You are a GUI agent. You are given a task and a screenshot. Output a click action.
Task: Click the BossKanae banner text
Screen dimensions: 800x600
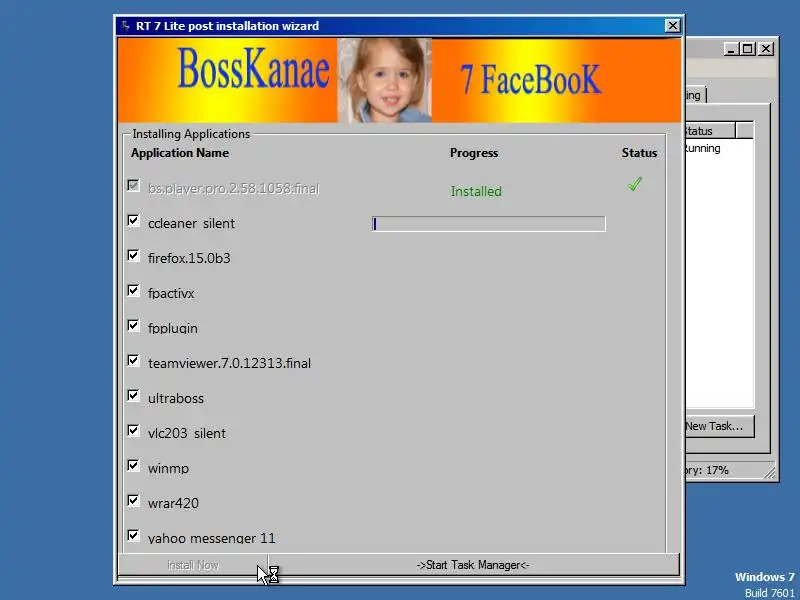pos(254,69)
